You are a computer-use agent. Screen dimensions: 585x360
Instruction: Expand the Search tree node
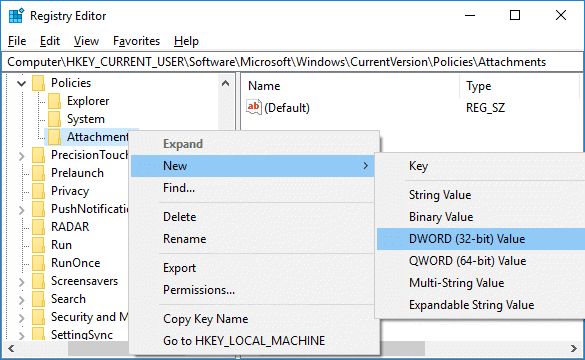[22, 300]
